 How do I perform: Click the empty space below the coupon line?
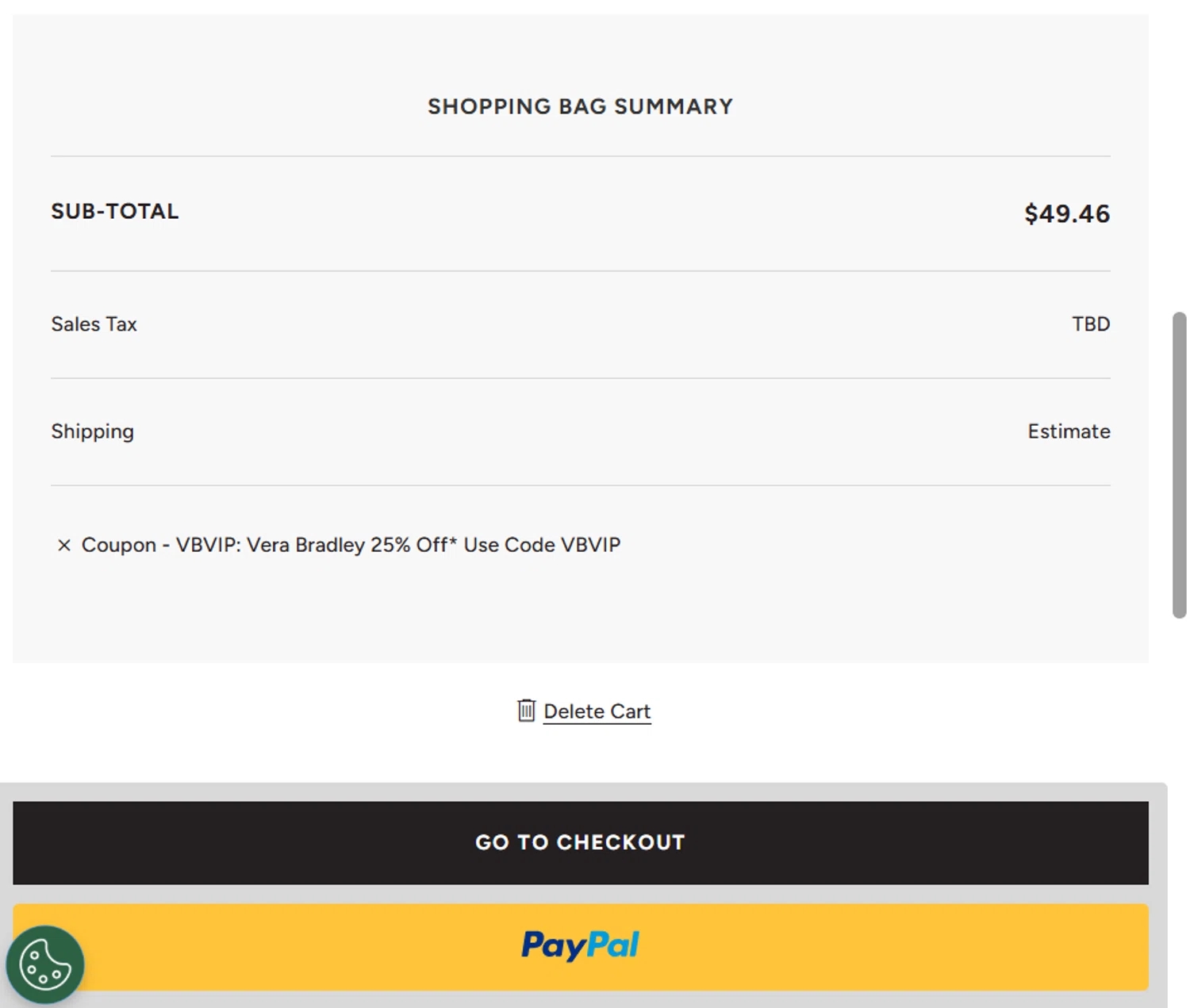point(580,615)
